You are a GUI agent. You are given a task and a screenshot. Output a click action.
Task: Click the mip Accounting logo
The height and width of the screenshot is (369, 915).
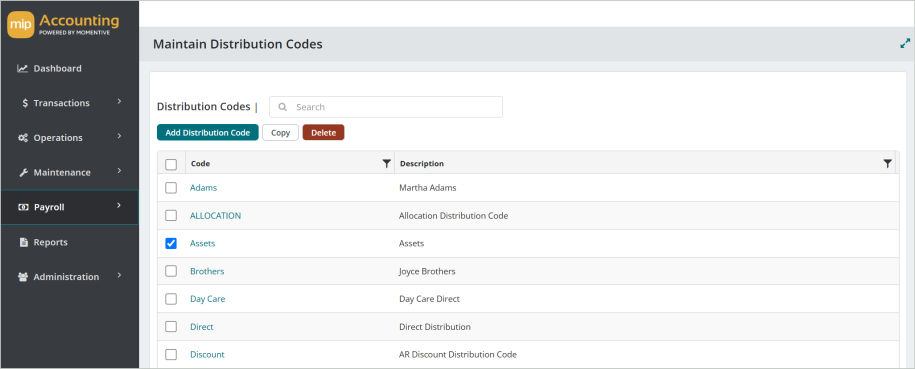pos(63,25)
